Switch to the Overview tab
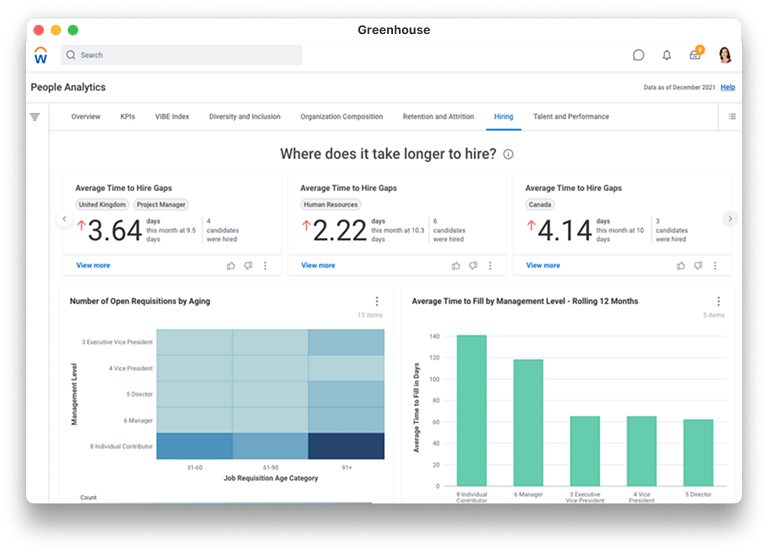The width and height of the screenshot is (768, 552). point(86,117)
